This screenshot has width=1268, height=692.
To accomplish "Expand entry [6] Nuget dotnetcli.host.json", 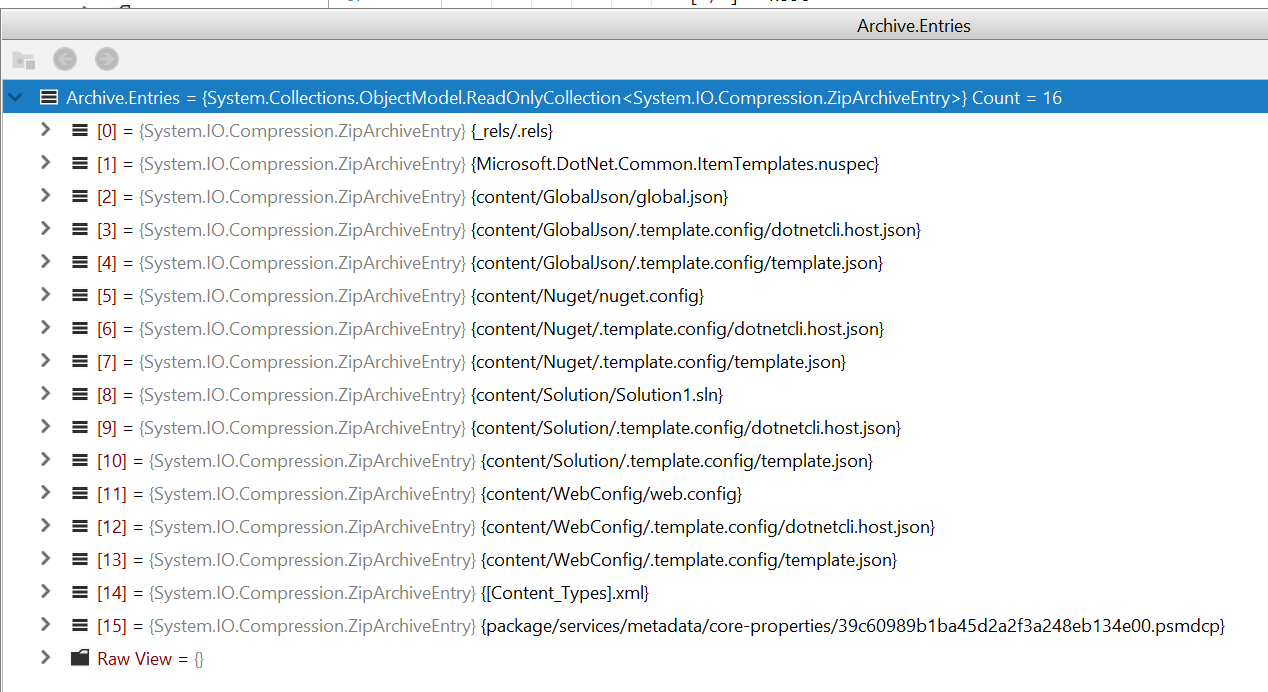I will [x=45, y=328].
